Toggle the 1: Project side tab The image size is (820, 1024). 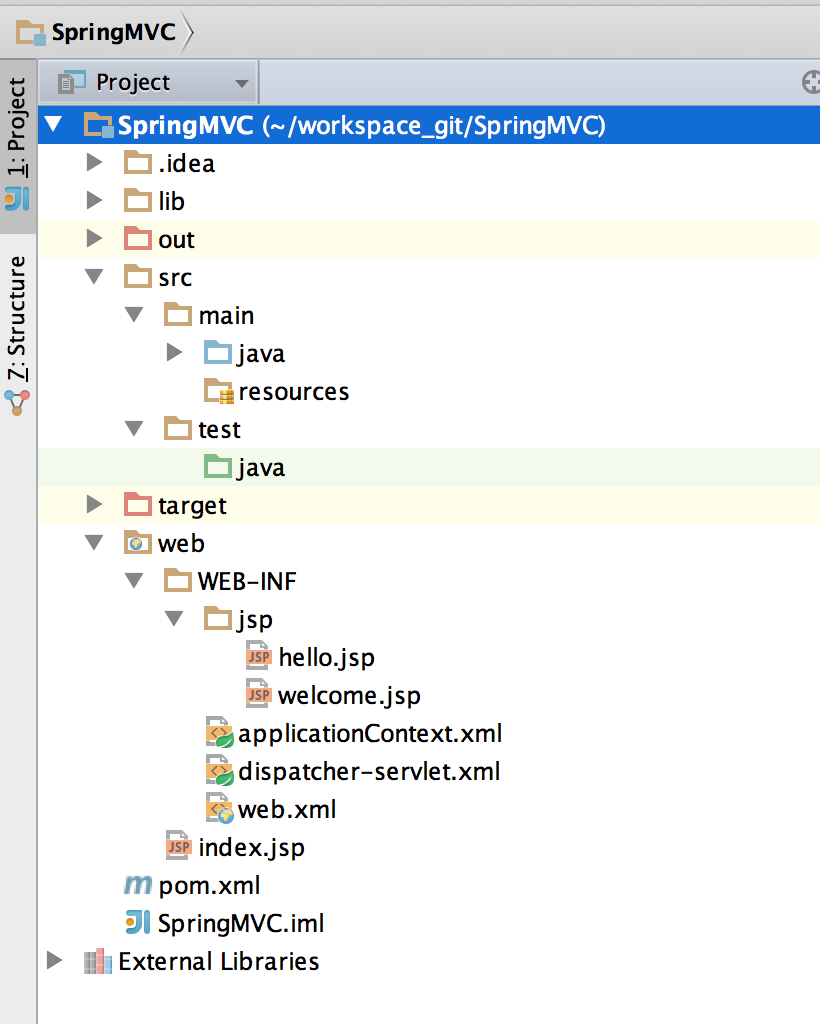click(x=18, y=140)
